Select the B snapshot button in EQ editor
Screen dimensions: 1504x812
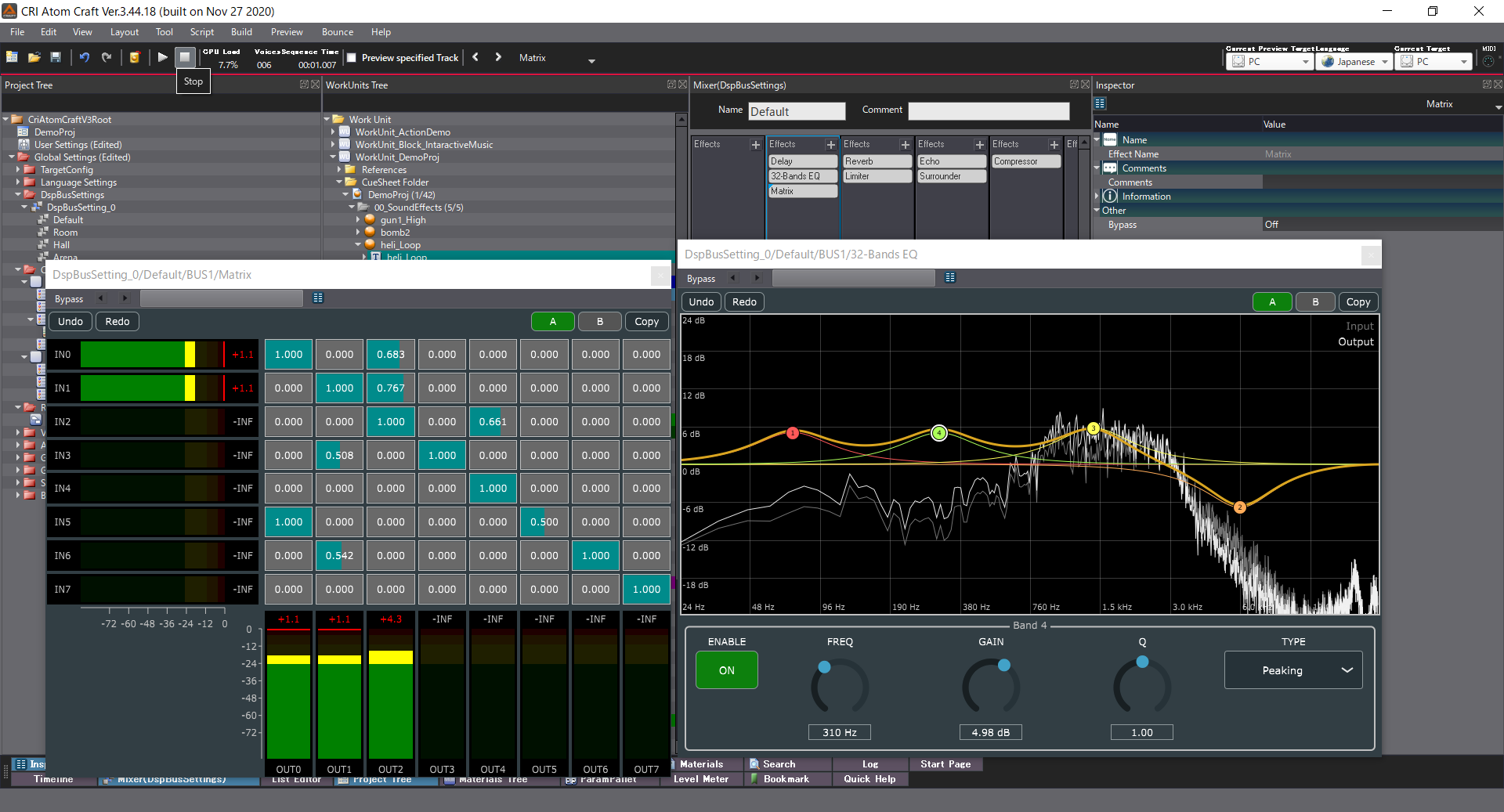(x=1315, y=301)
